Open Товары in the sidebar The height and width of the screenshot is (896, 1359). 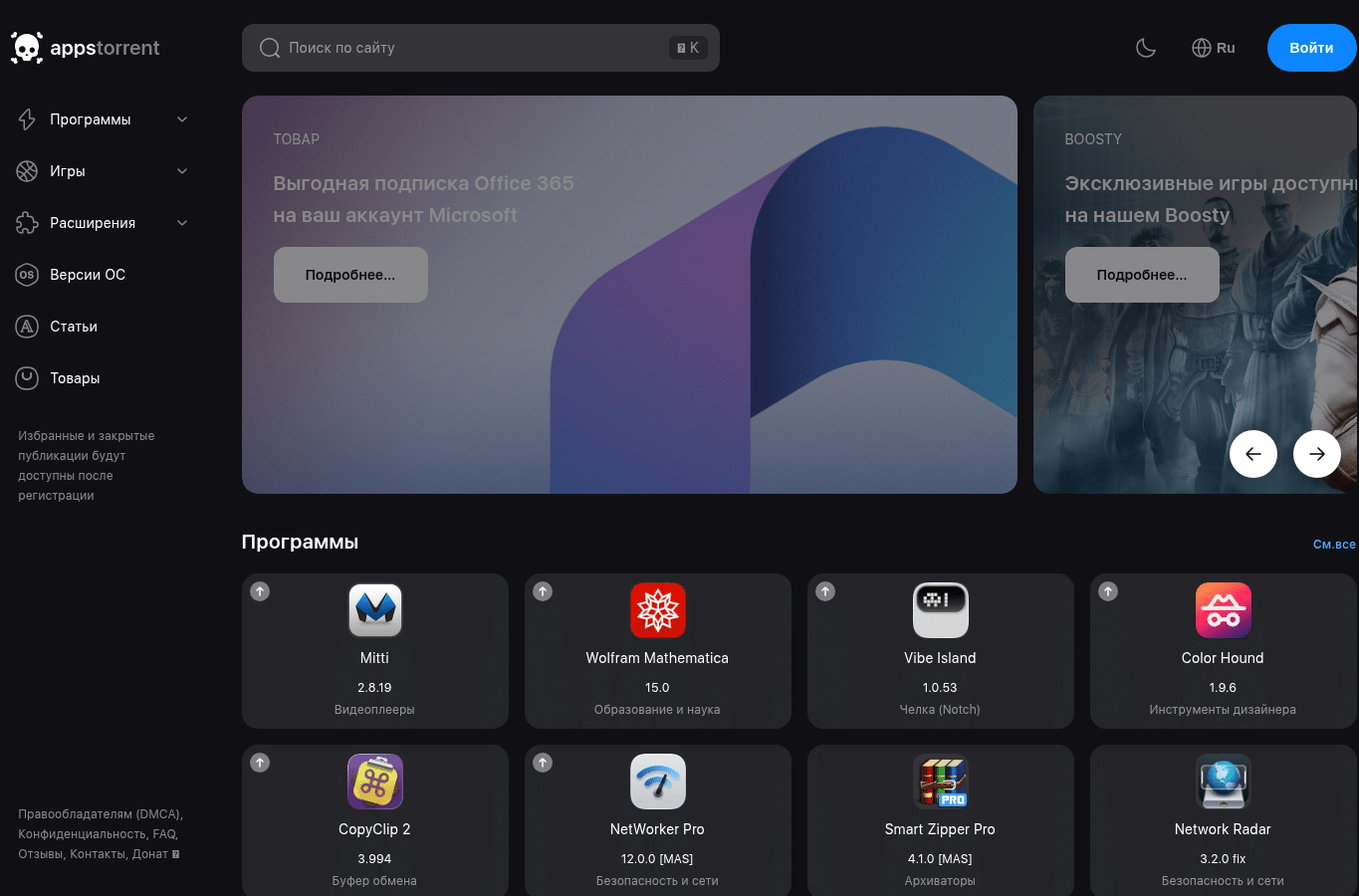pos(75,378)
